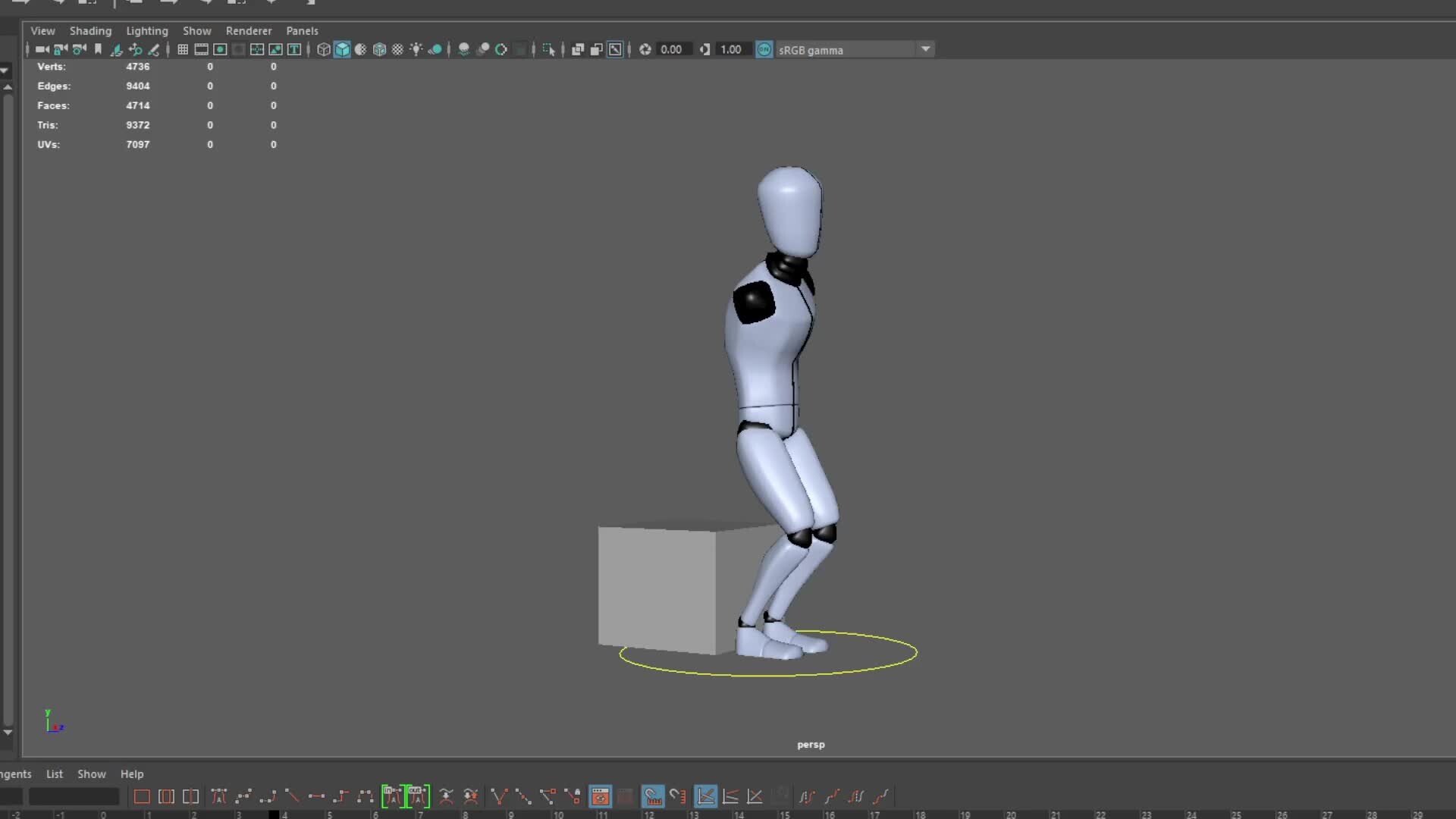Toggle the viewport grid display
1456x819 pixels.
182,49
